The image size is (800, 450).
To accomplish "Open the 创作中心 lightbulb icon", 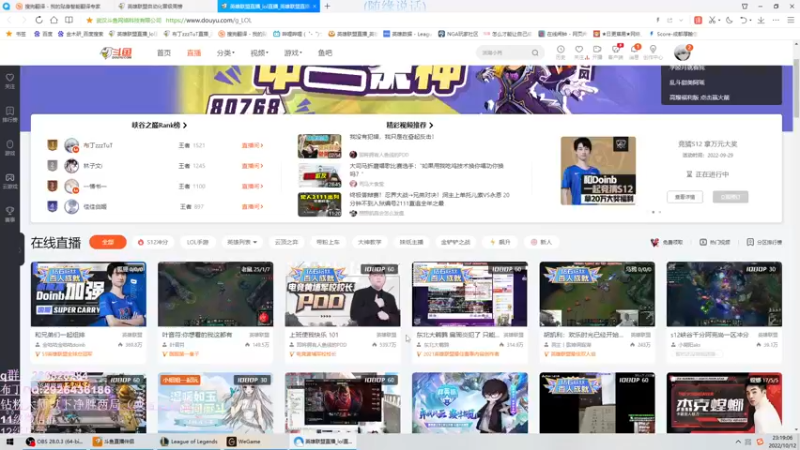I will (653, 52).
